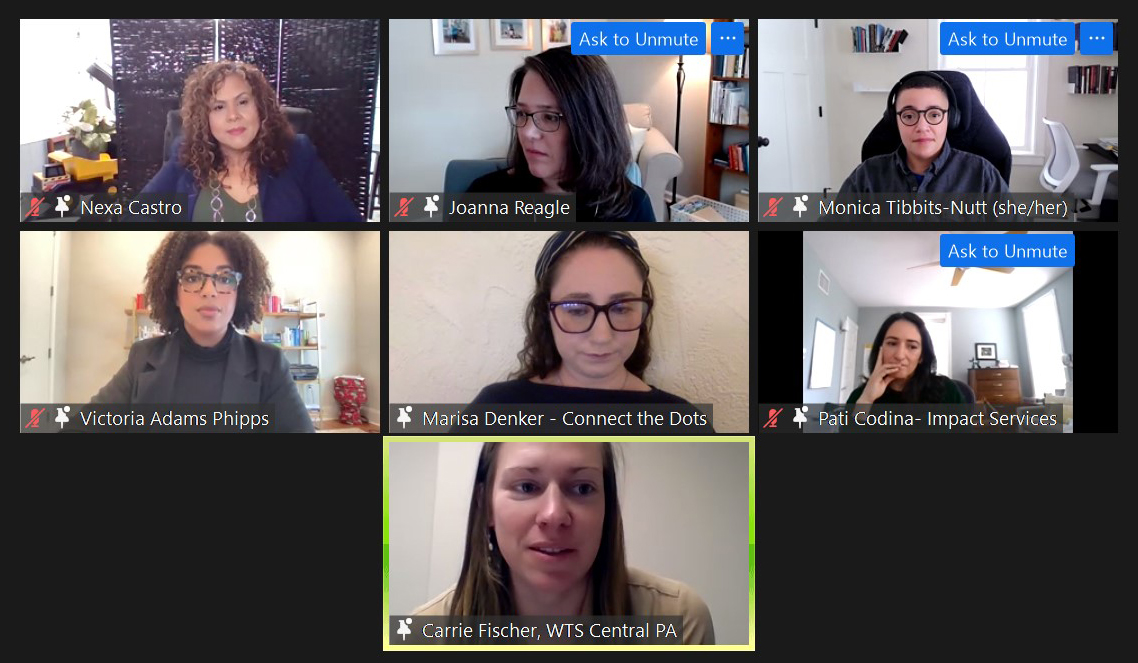1138x663 pixels.
Task: Click Monica Tibbits-Nutt's muted microphone icon
Action: (773, 207)
